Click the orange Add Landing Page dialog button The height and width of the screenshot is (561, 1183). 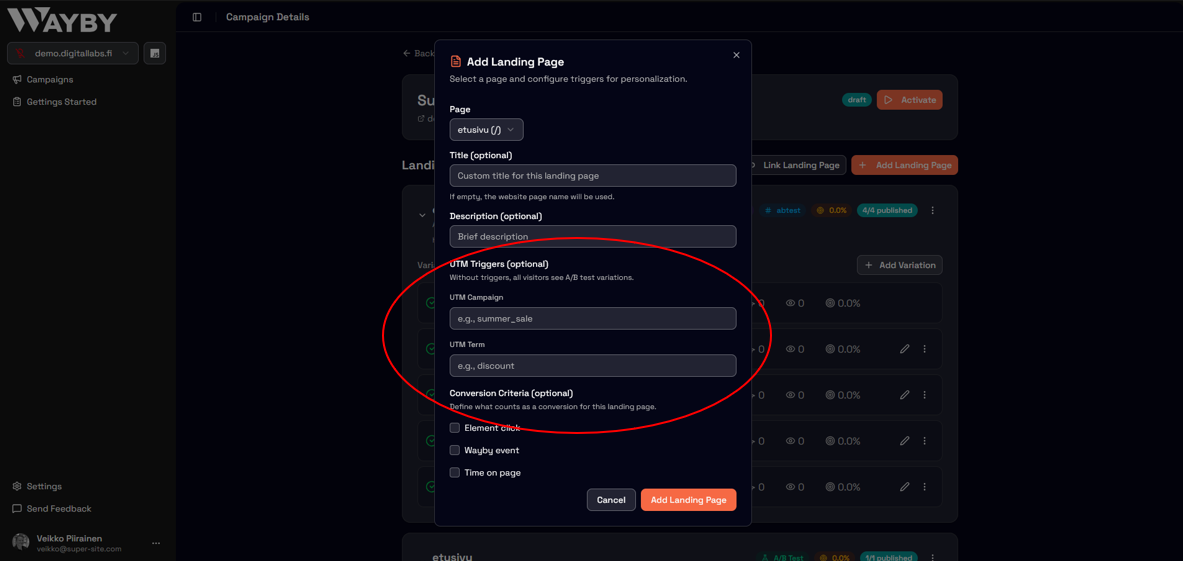[689, 500]
